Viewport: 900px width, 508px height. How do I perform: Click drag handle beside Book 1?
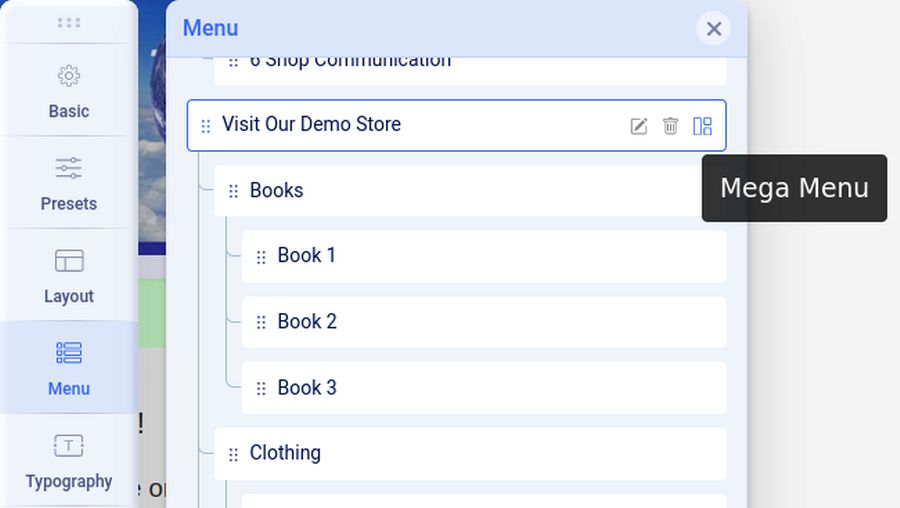pyautogui.click(x=261, y=257)
